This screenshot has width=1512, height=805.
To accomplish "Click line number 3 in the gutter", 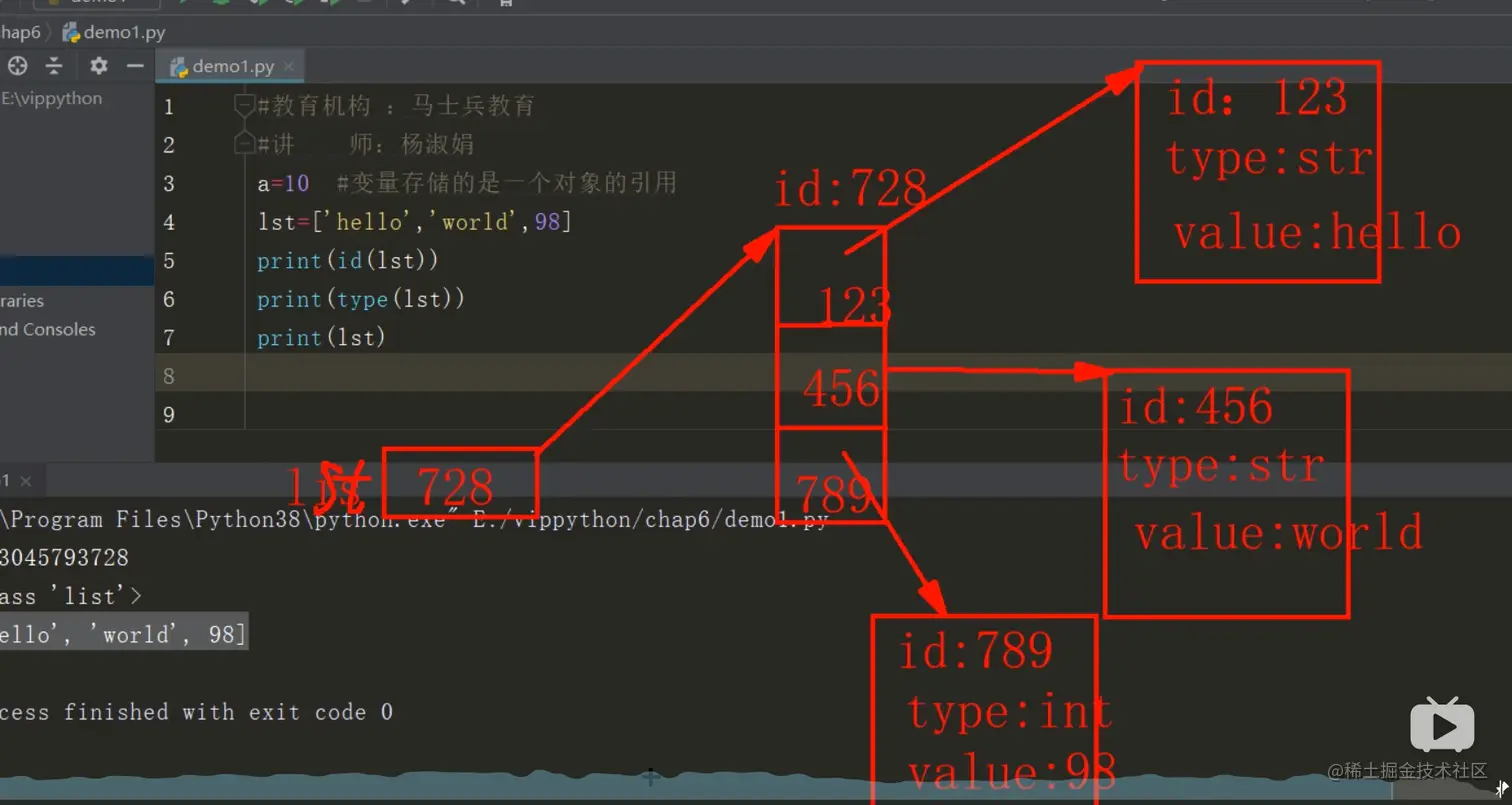I will 168,183.
